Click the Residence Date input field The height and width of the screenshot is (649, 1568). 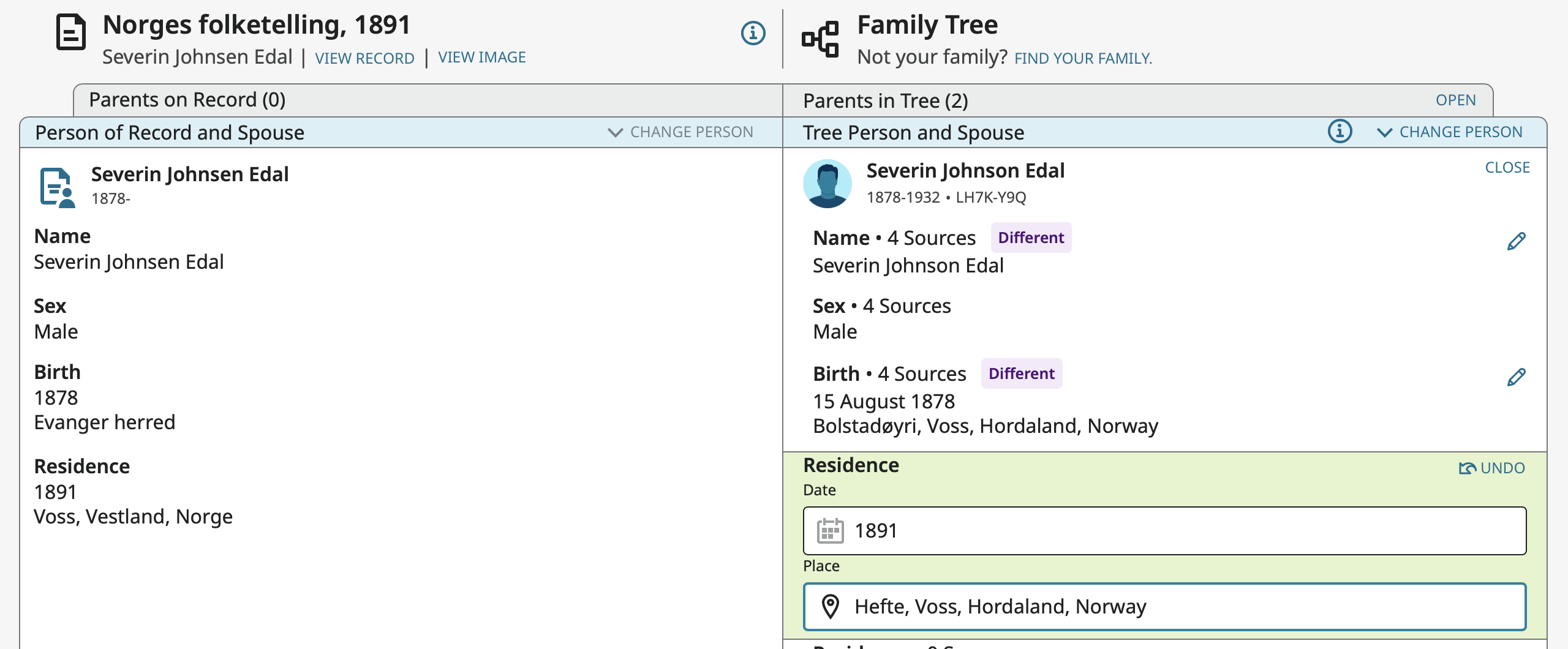click(x=1164, y=531)
